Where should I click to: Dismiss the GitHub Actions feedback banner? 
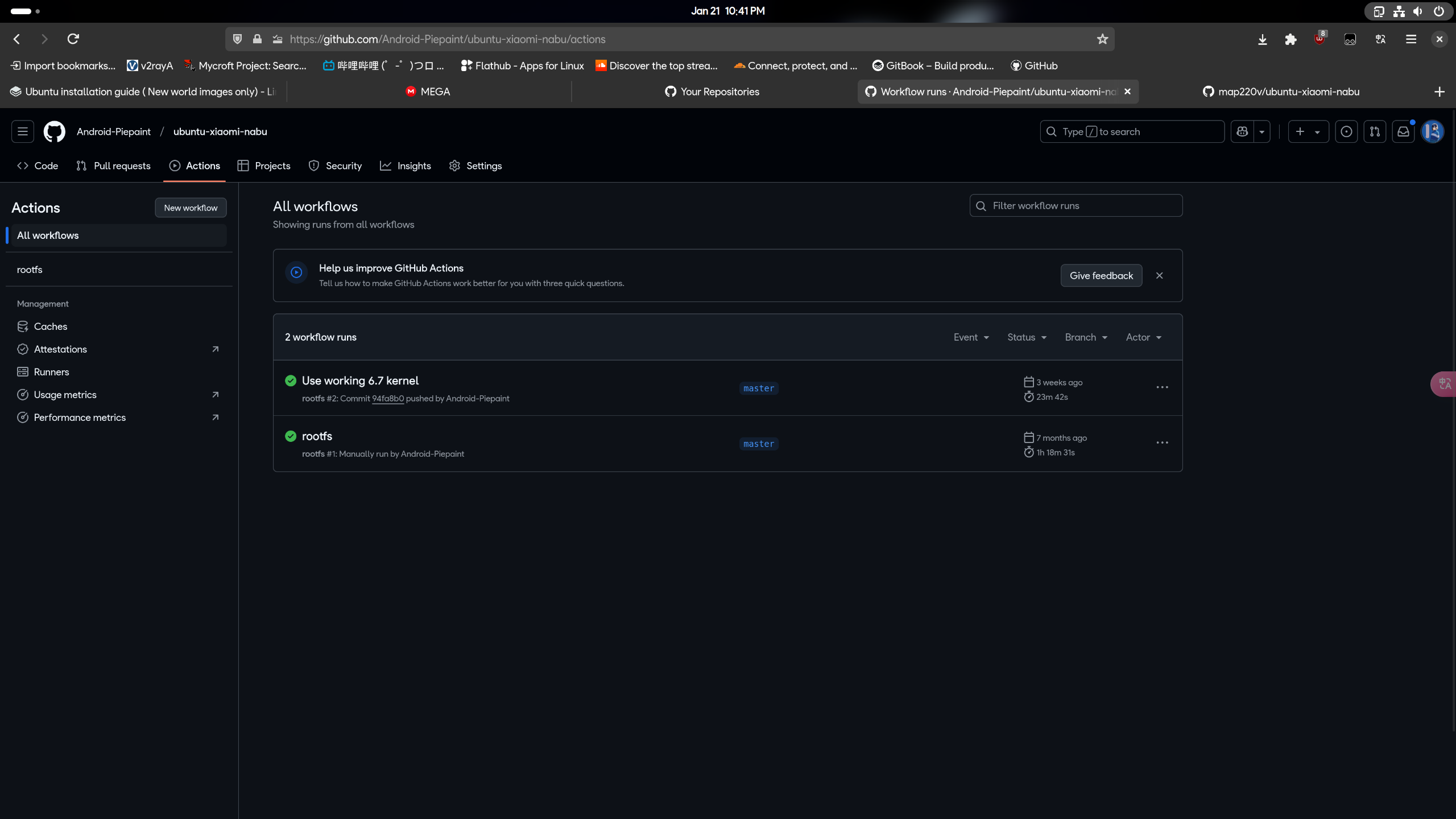(1159, 275)
